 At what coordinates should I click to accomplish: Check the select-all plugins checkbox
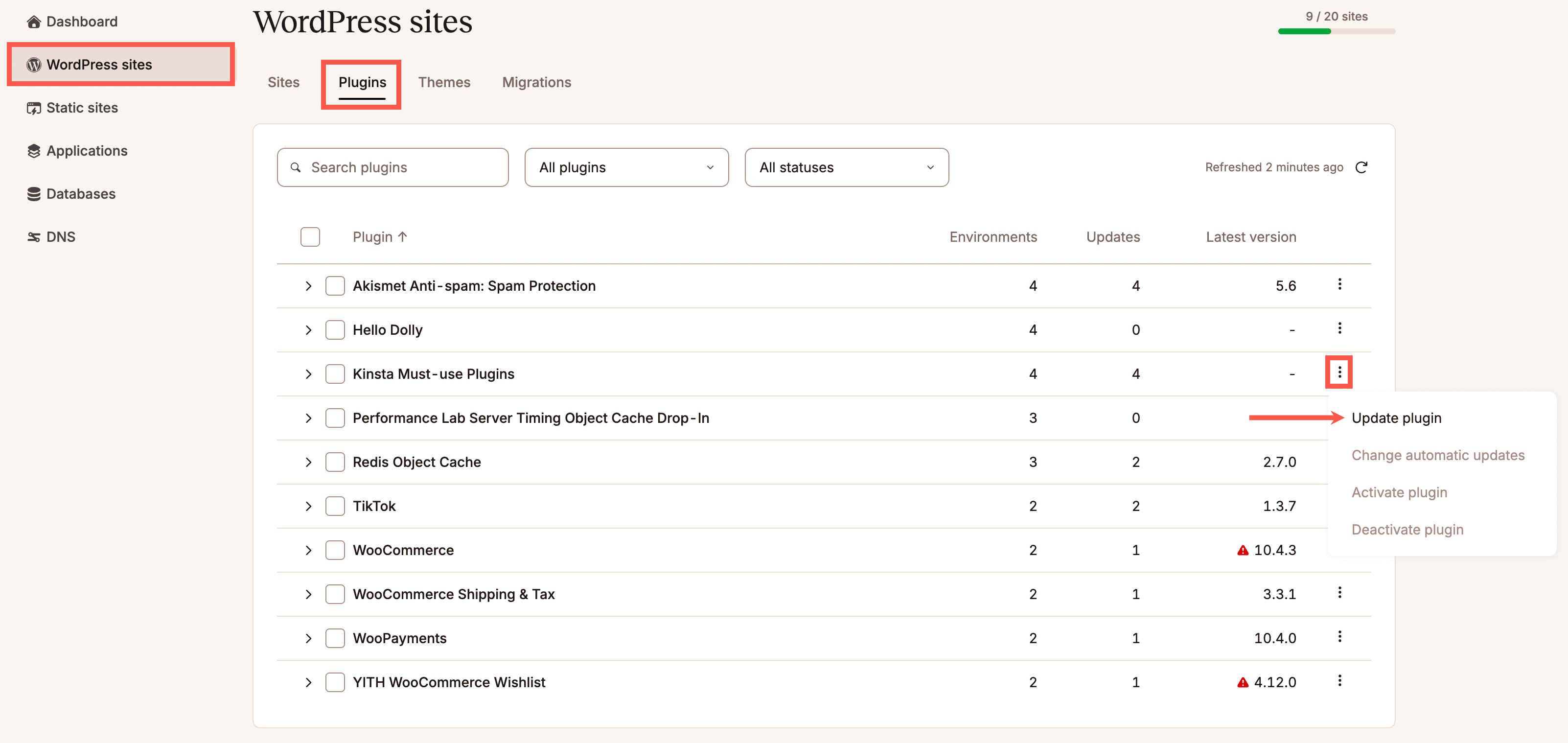click(x=310, y=236)
